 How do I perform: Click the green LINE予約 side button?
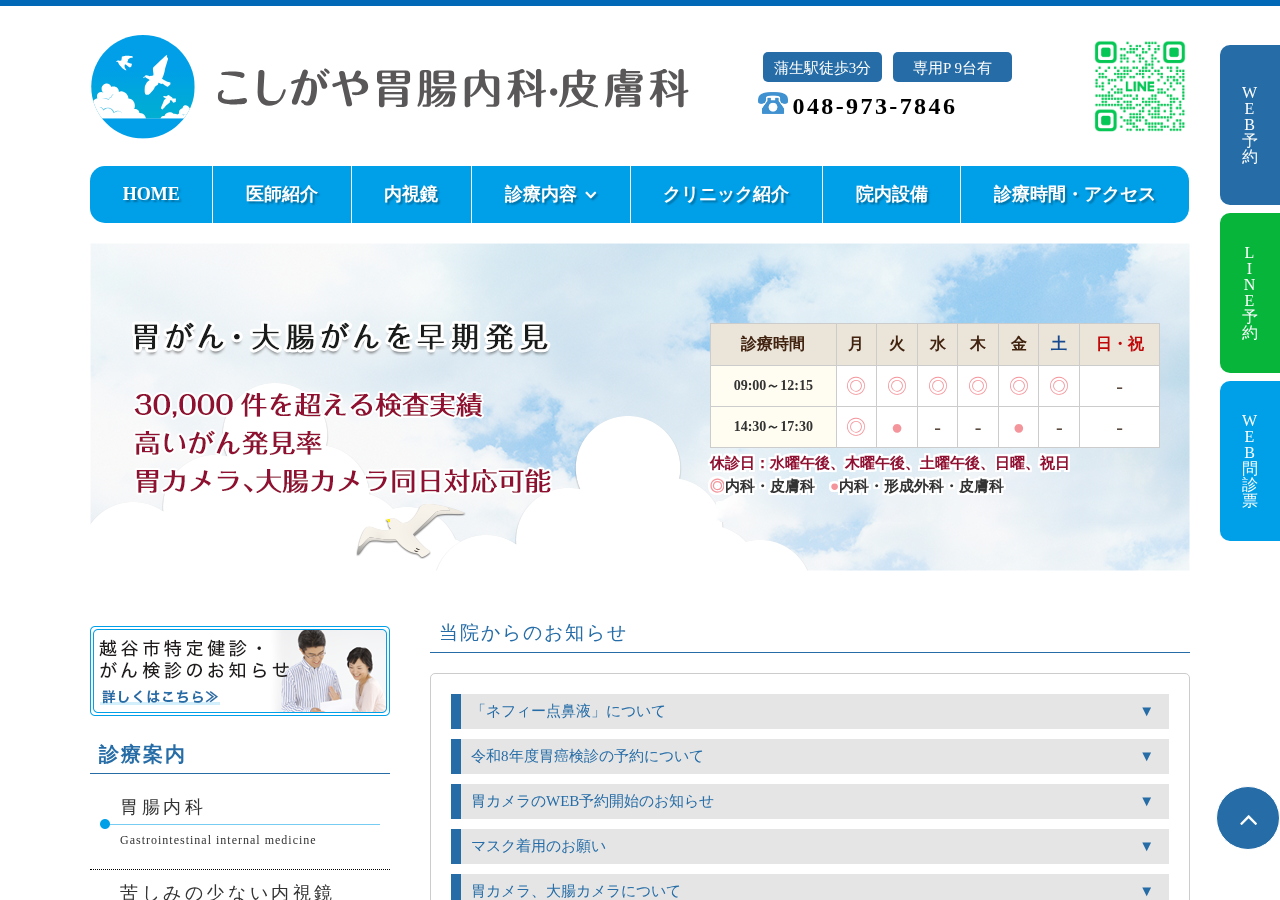click(1250, 293)
